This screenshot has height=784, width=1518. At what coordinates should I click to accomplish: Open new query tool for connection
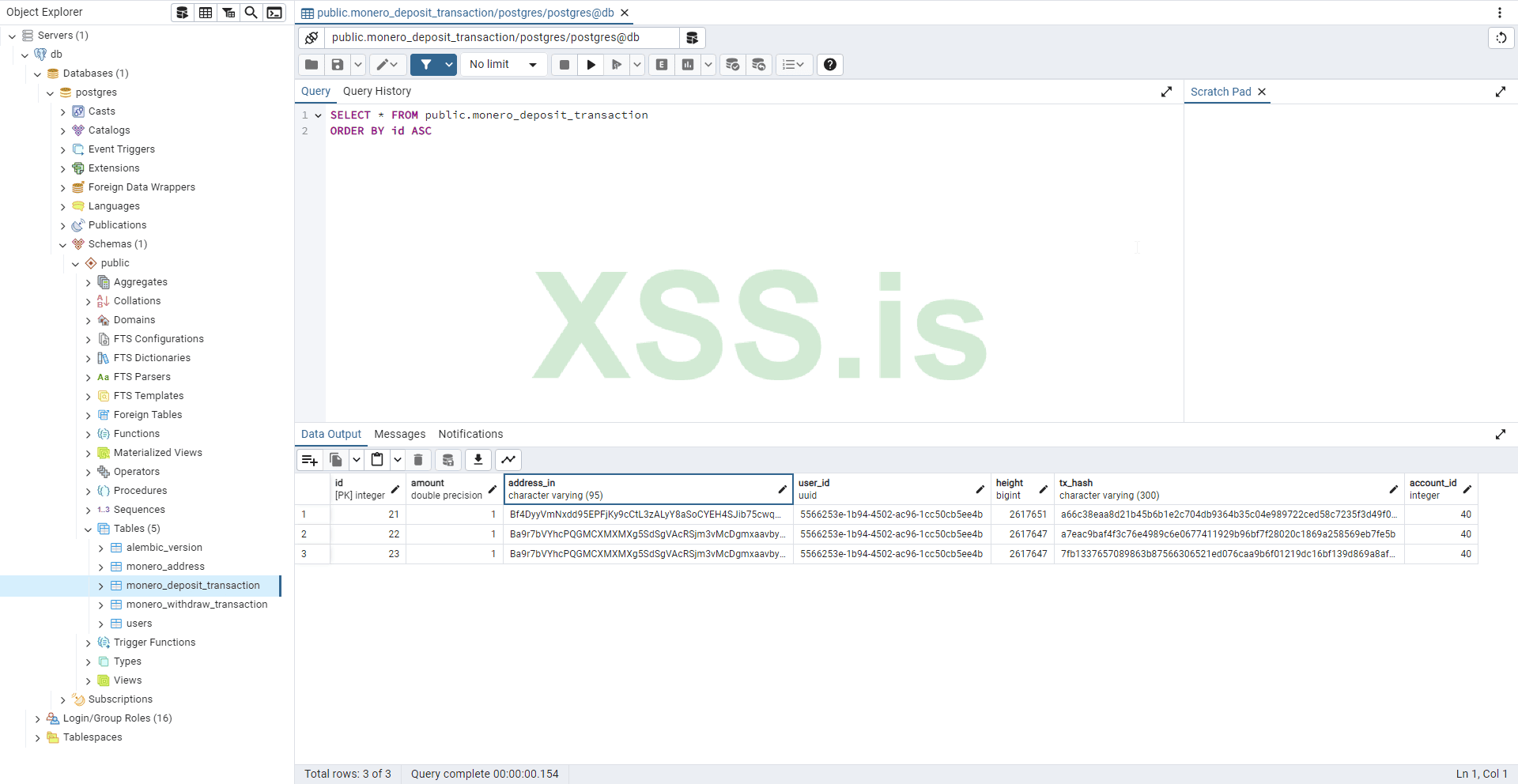(x=692, y=38)
